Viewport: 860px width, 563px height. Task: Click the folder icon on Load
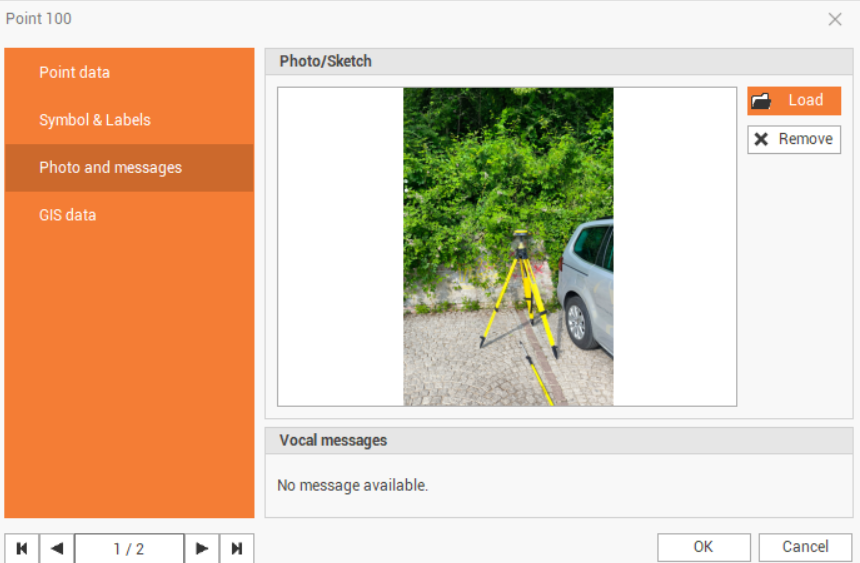tap(762, 101)
